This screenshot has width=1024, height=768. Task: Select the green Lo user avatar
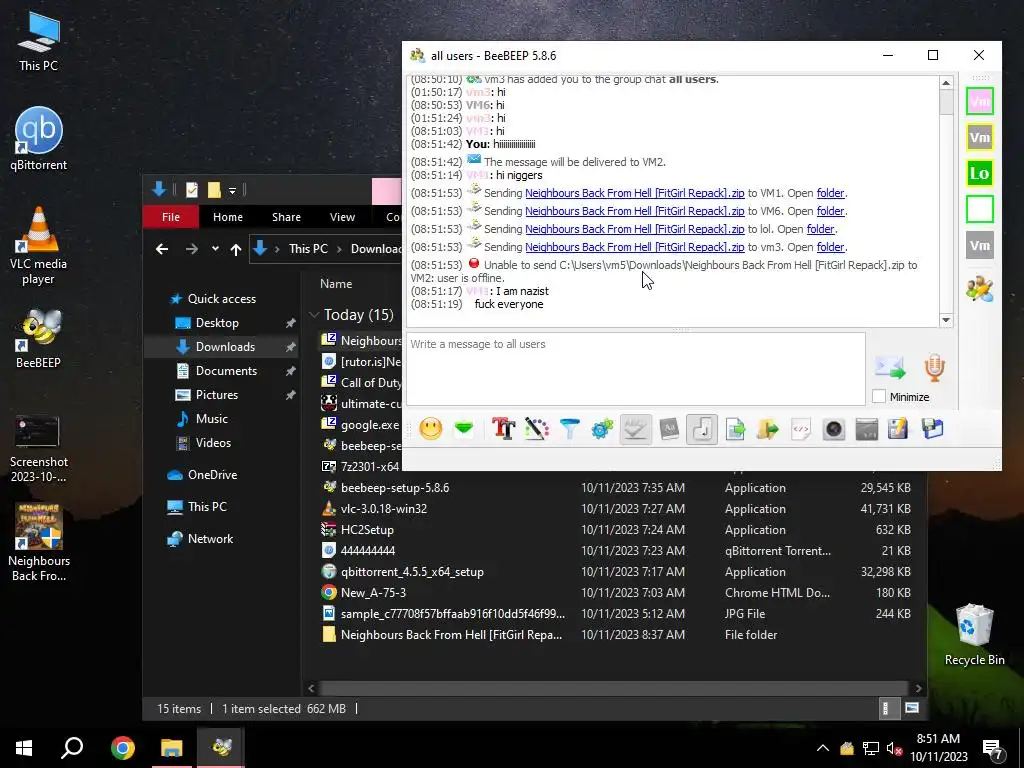point(980,173)
